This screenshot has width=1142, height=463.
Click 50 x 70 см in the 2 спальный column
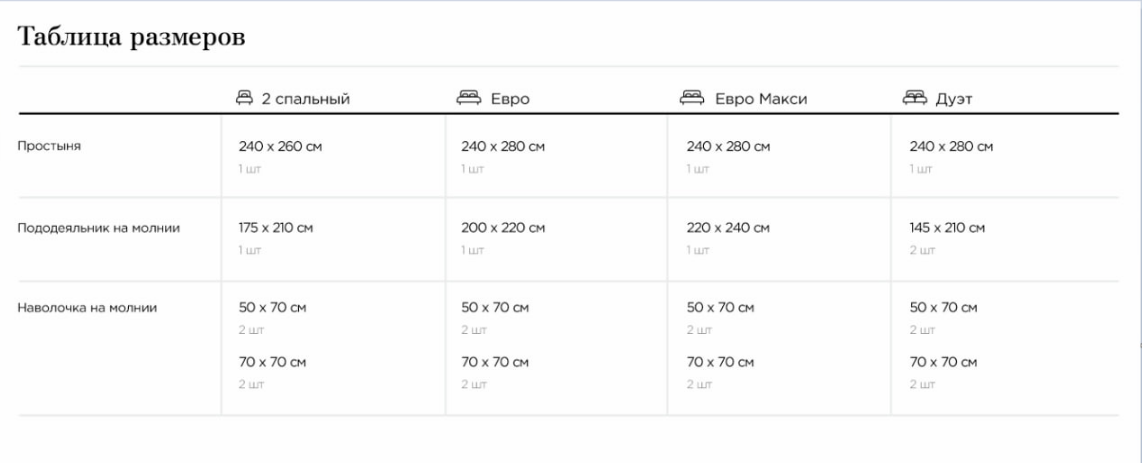(272, 308)
